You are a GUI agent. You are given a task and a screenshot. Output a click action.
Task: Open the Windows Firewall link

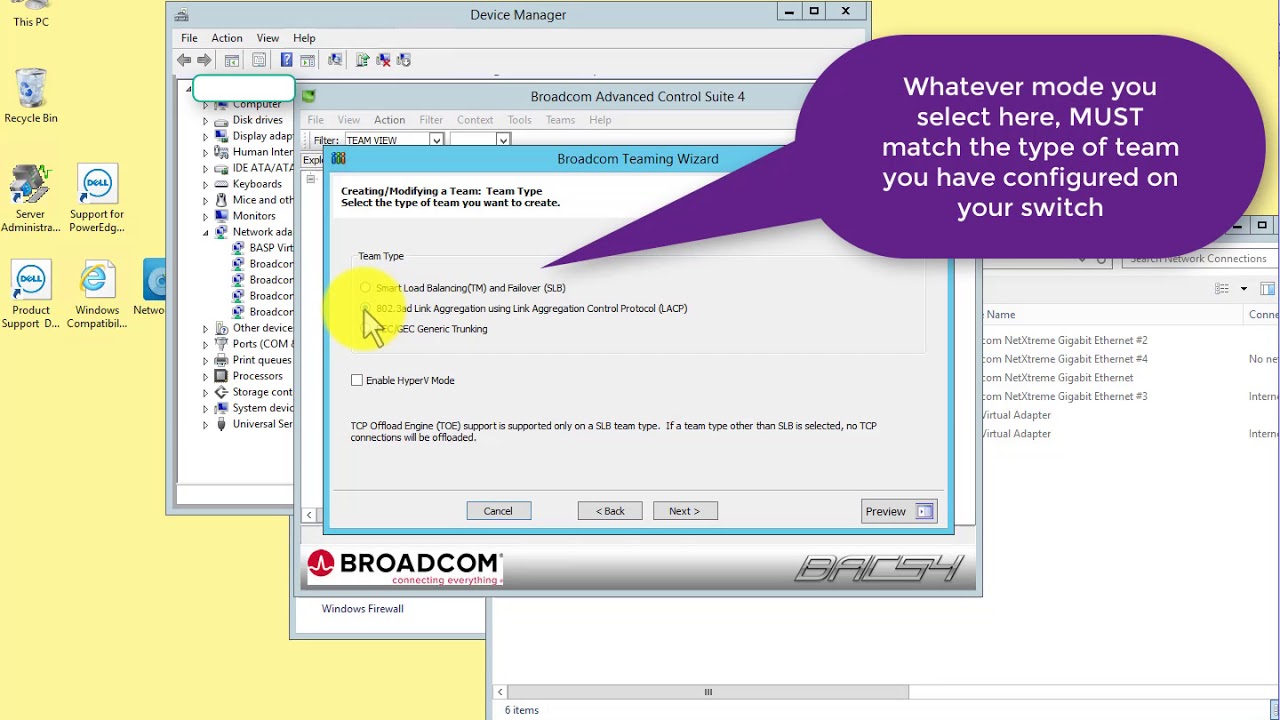(363, 608)
